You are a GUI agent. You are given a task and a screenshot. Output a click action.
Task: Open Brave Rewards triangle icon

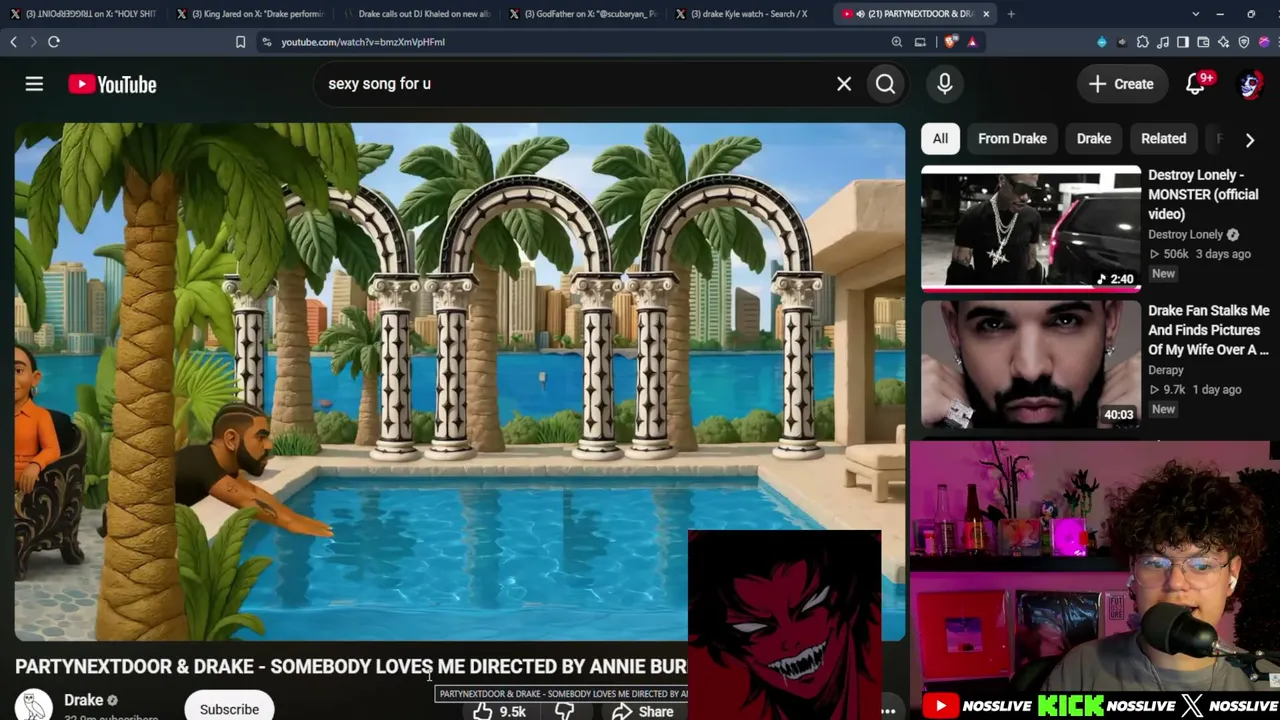click(x=972, y=42)
